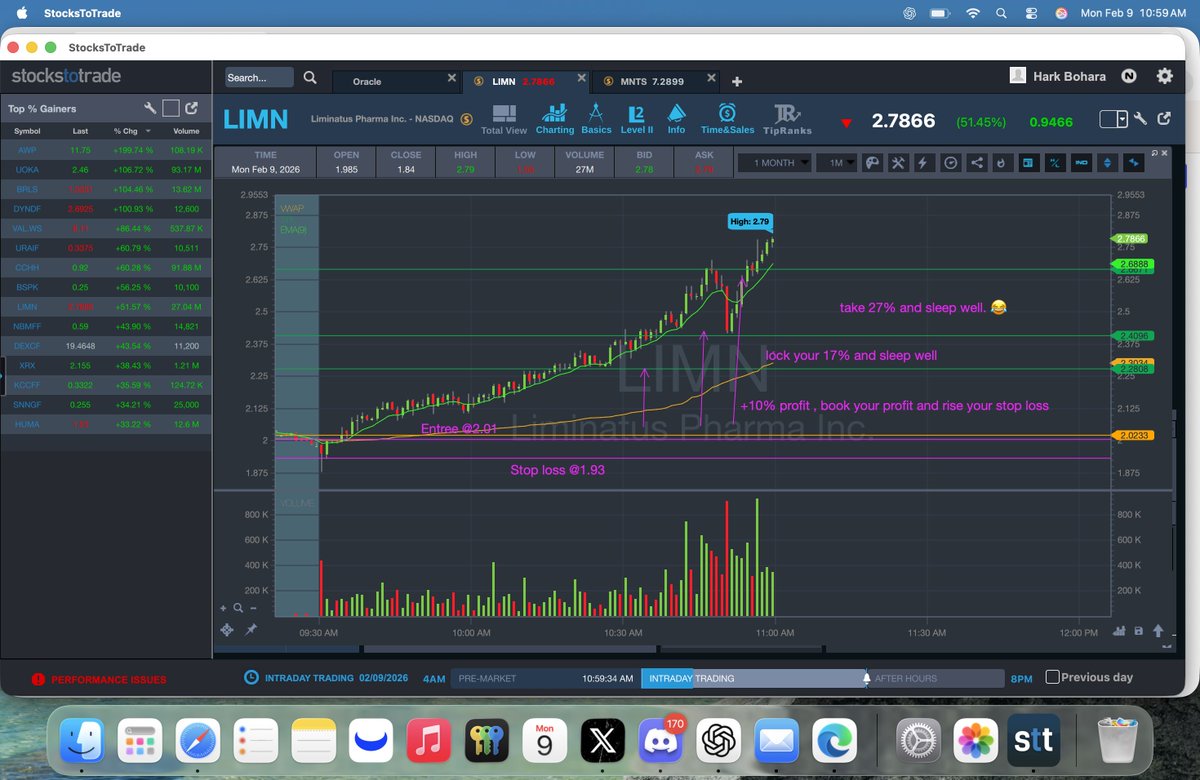
Task: Open the Charting view icon
Action: tap(554, 119)
